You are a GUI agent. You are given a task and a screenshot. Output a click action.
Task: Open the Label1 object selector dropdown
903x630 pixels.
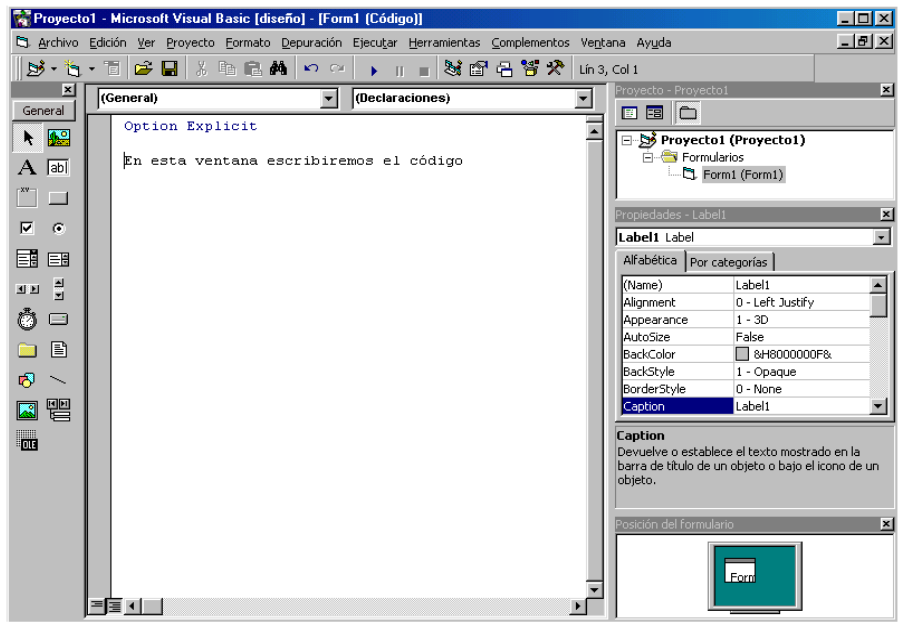tap(881, 237)
